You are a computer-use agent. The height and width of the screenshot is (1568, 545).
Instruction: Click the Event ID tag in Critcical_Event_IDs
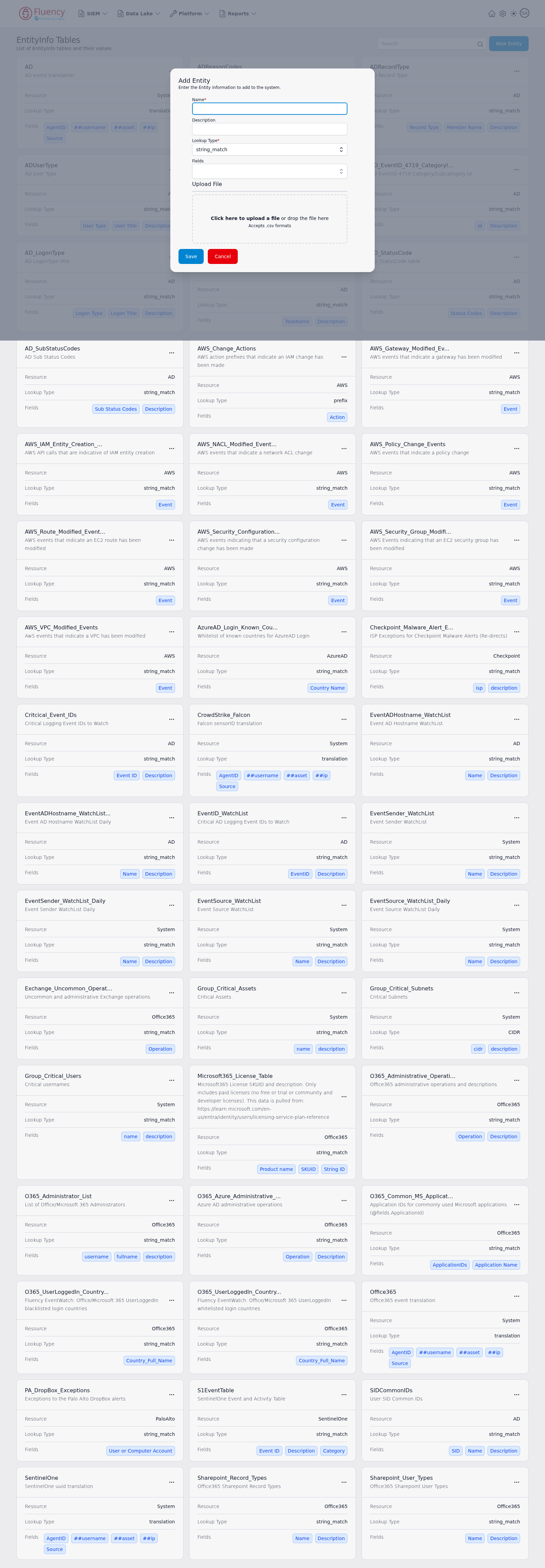(x=127, y=775)
